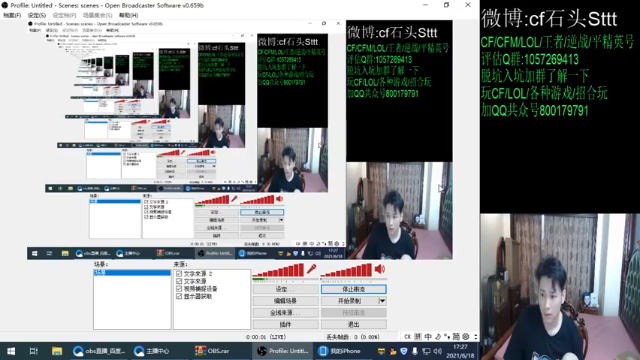Viewport: 640px width, 360px height.
Task: Open OBS.rar archive from taskbar
Action: coord(212,351)
